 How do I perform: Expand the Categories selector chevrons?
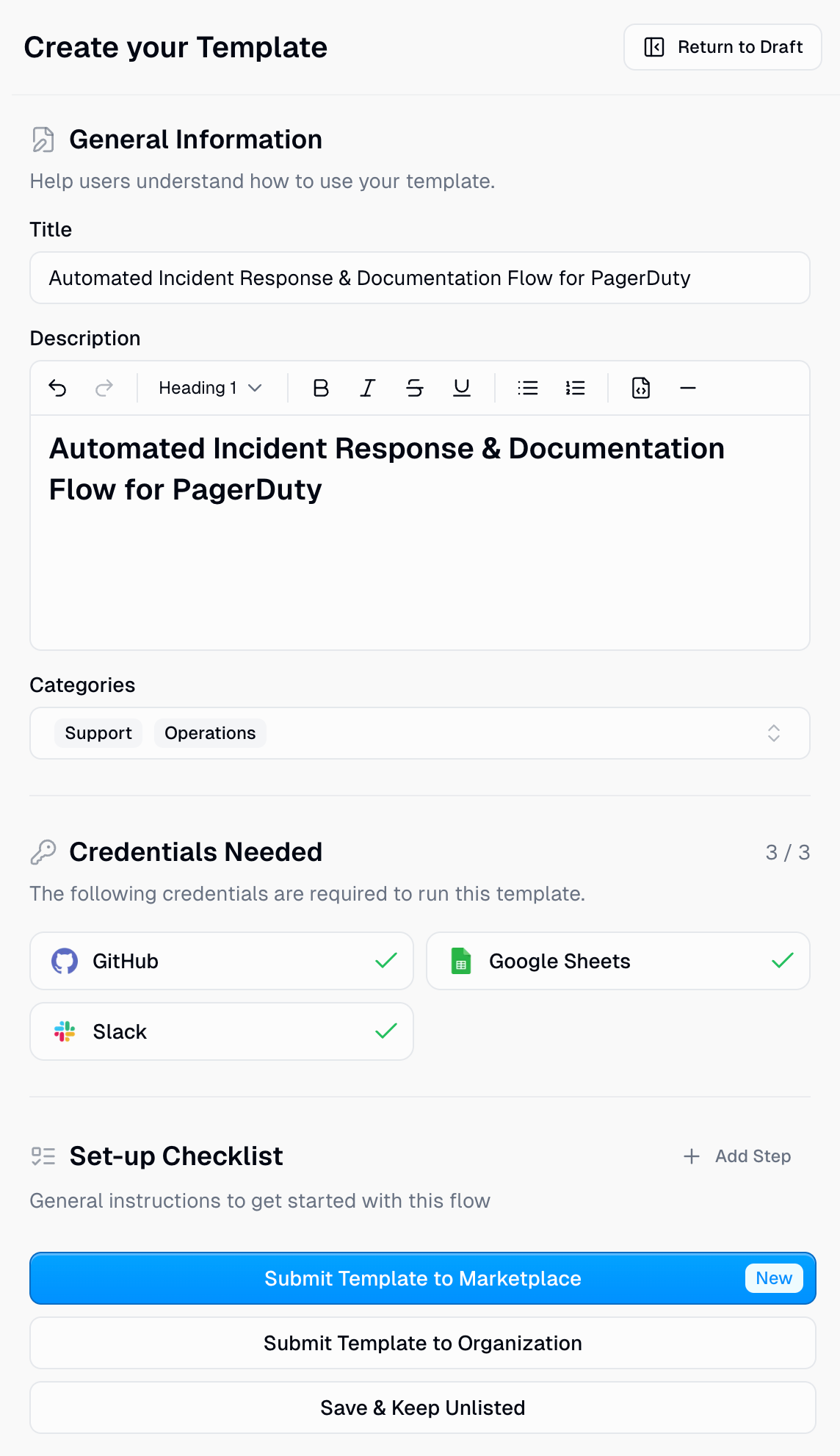[x=774, y=733]
